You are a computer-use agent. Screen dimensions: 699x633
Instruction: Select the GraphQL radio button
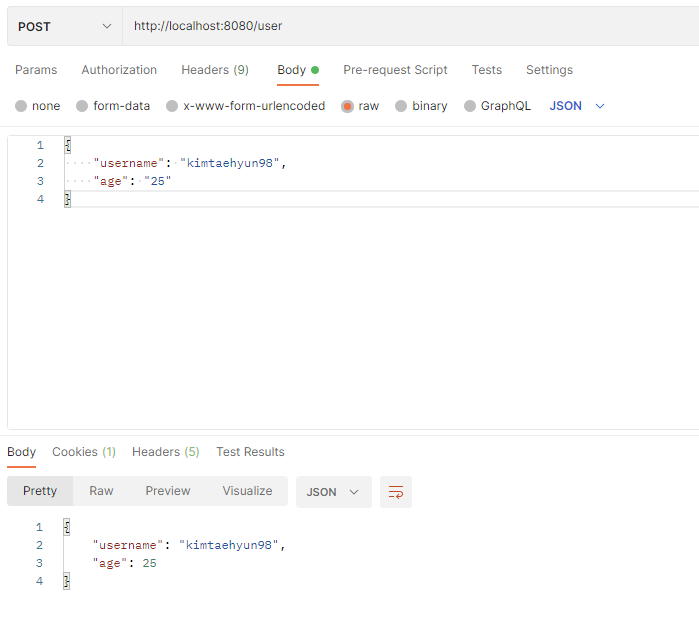470,106
